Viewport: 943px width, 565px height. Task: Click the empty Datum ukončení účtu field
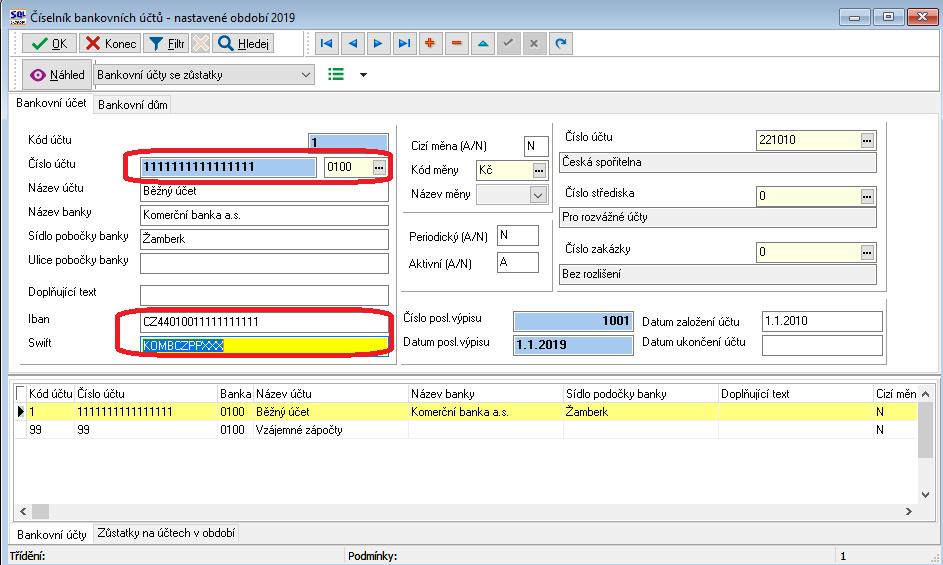point(822,345)
